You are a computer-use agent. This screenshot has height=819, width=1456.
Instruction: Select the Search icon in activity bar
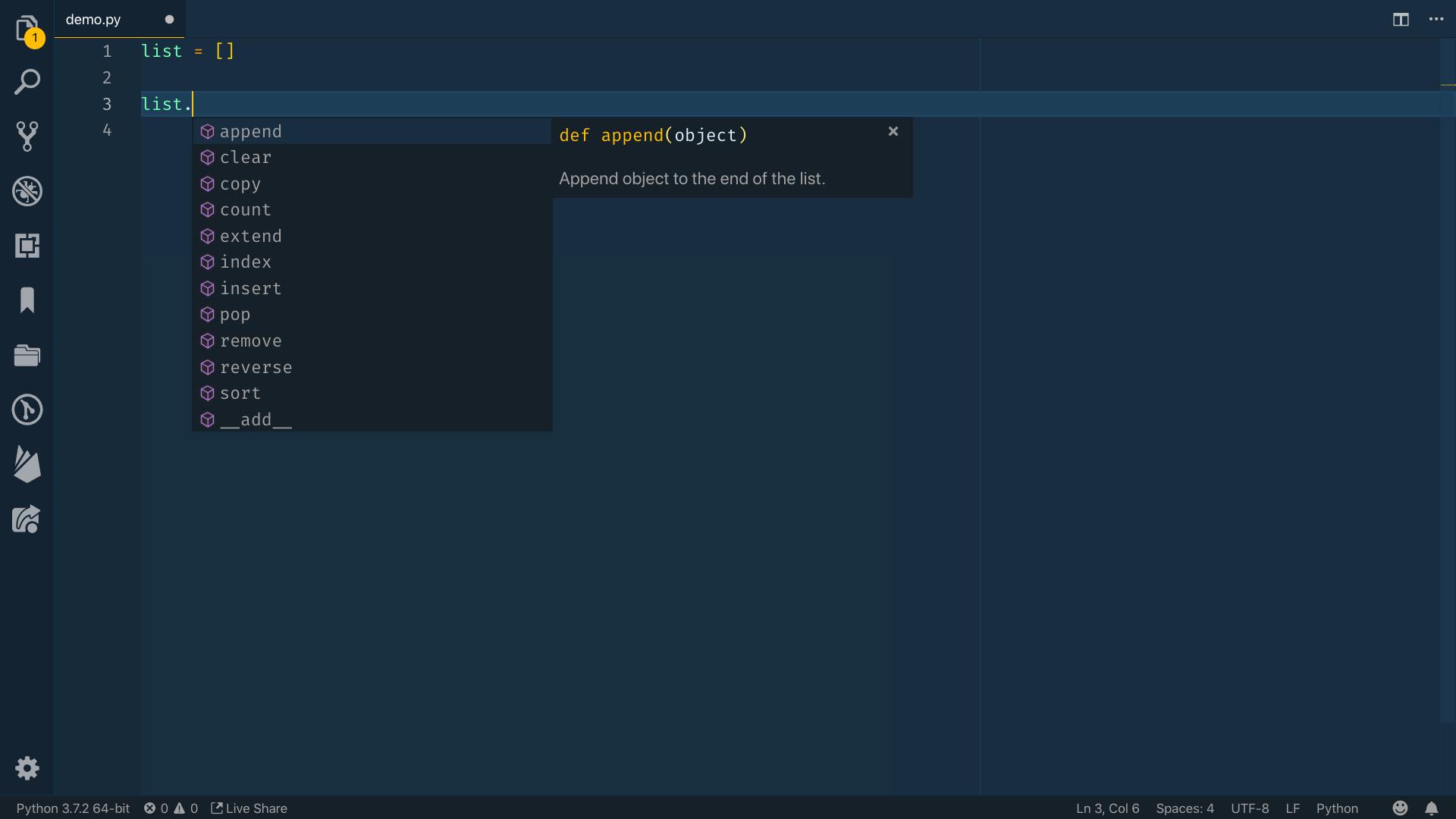coord(27,80)
